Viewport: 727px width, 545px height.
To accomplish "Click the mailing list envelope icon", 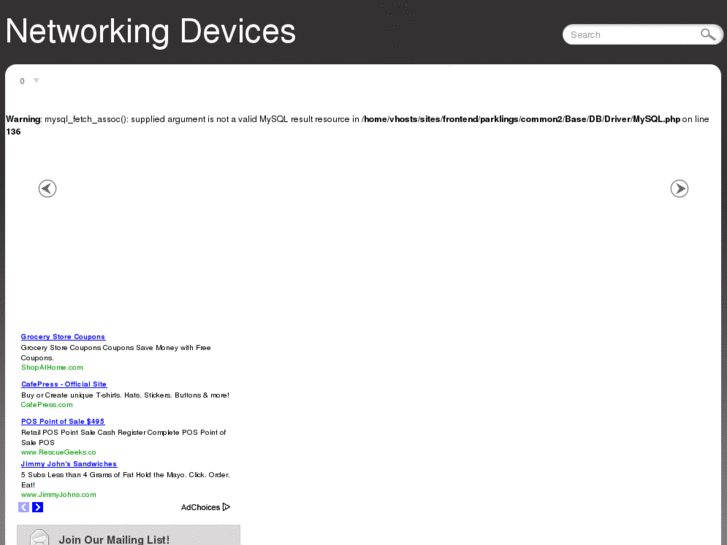I will (x=39, y=537).
